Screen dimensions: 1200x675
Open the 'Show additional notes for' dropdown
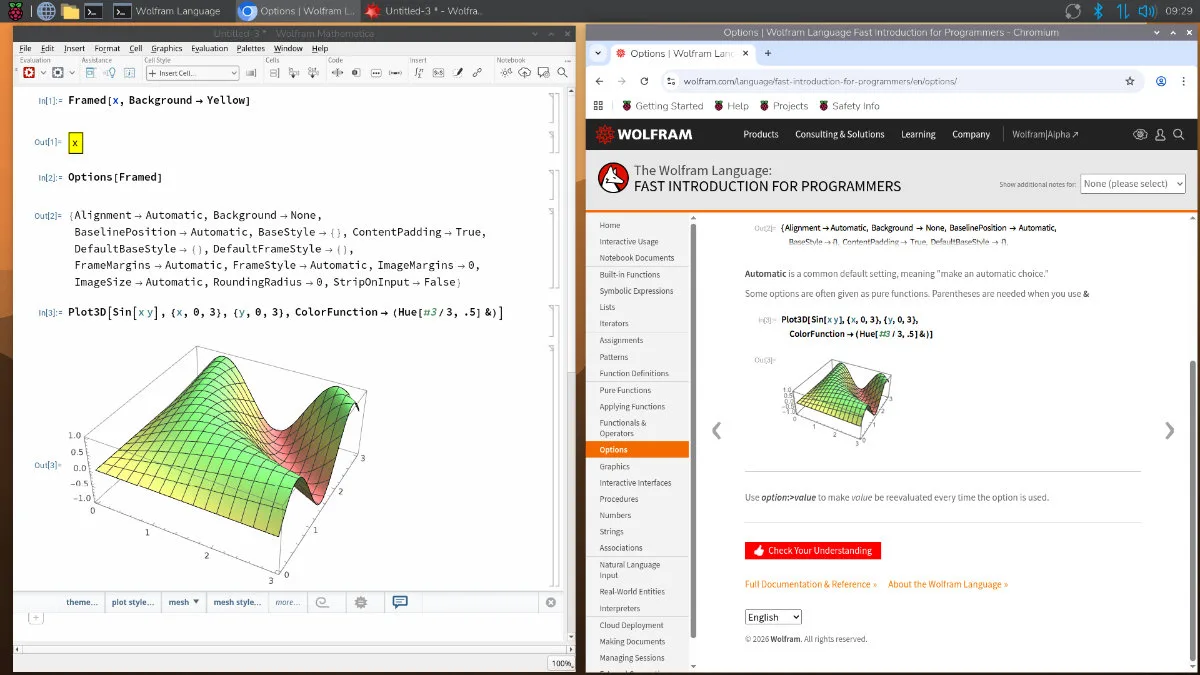tap(1133, 184)
